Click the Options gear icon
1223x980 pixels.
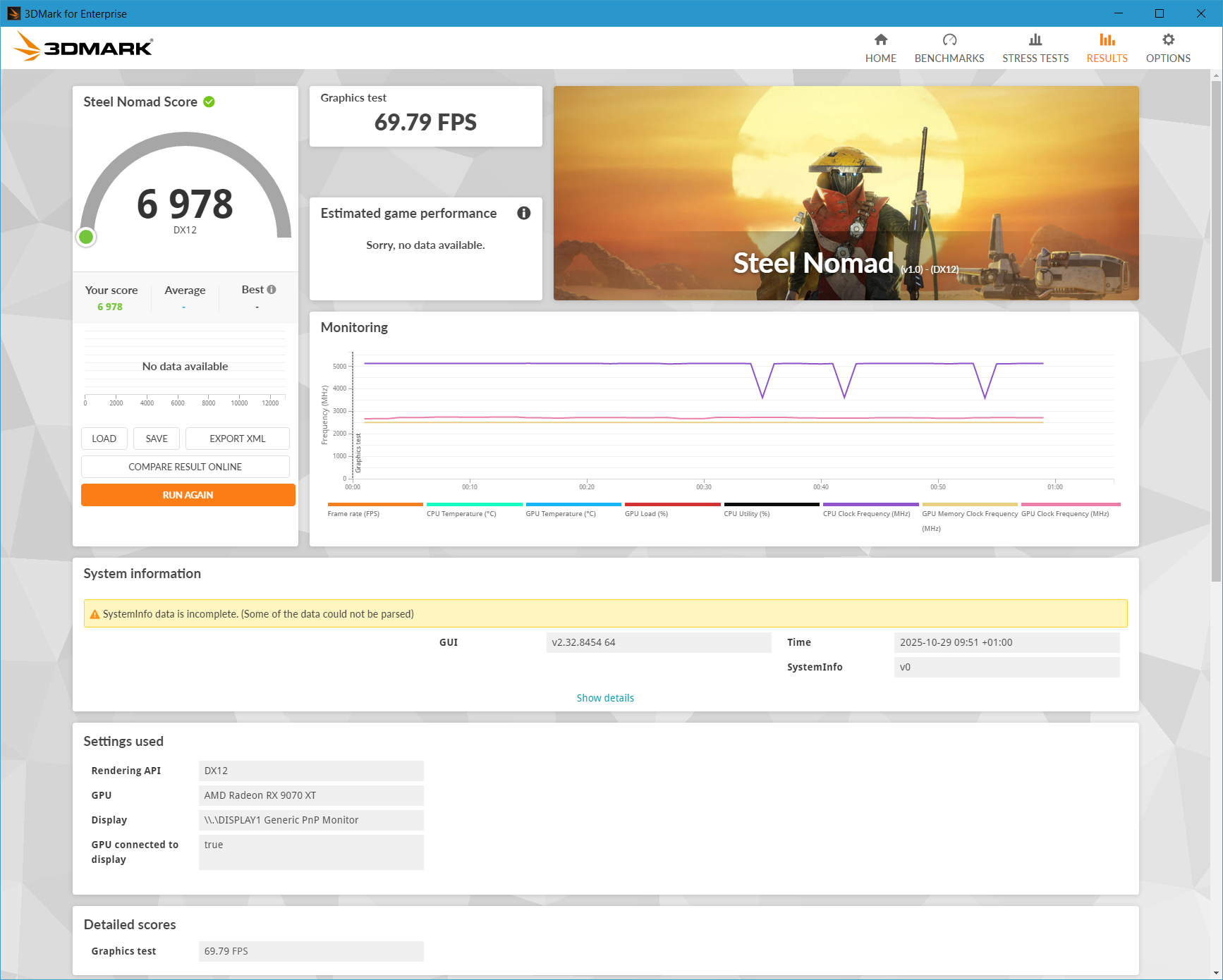1168,40
